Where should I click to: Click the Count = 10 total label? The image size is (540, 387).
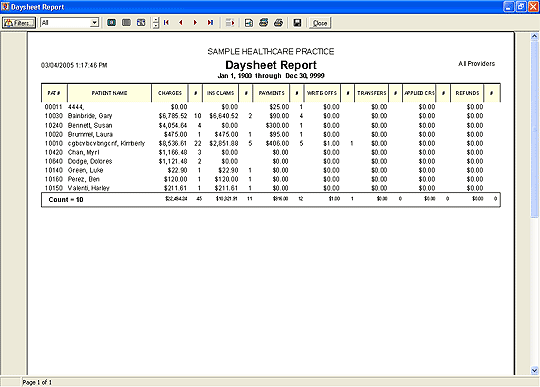(x=66, y=200)
